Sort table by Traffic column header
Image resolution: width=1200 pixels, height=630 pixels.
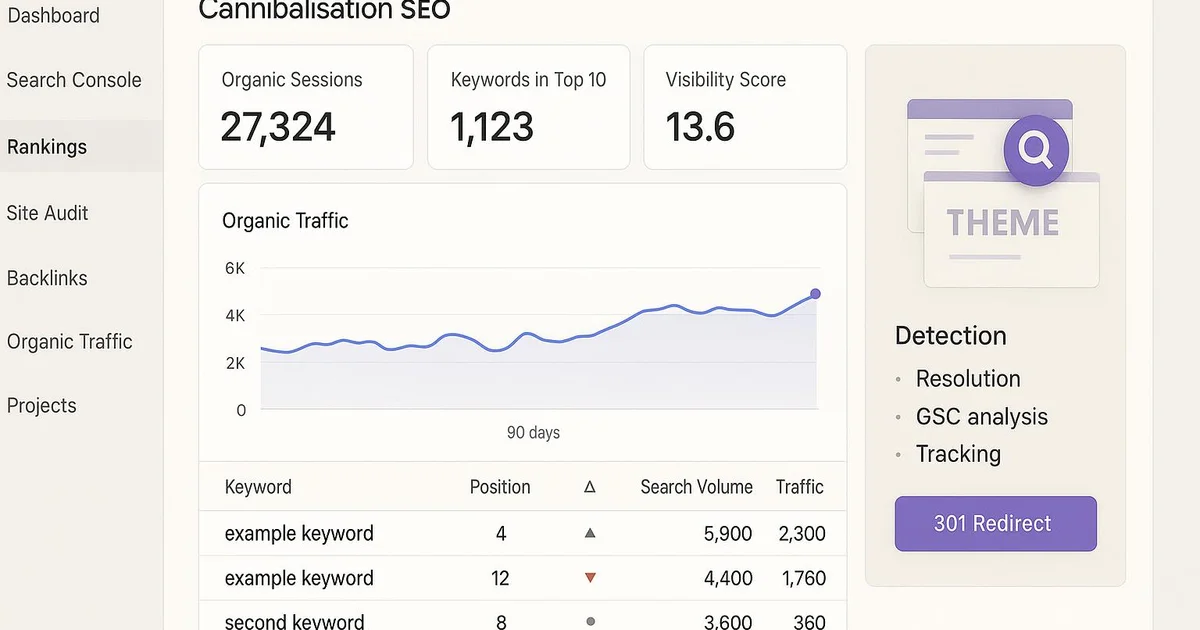point(800,488)
